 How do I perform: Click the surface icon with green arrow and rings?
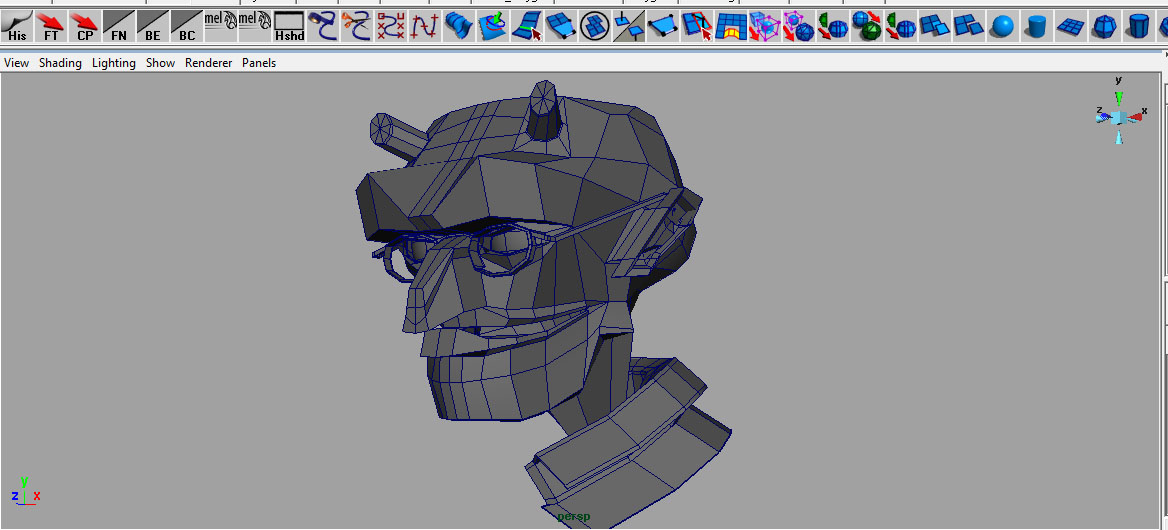click(492, 26)
